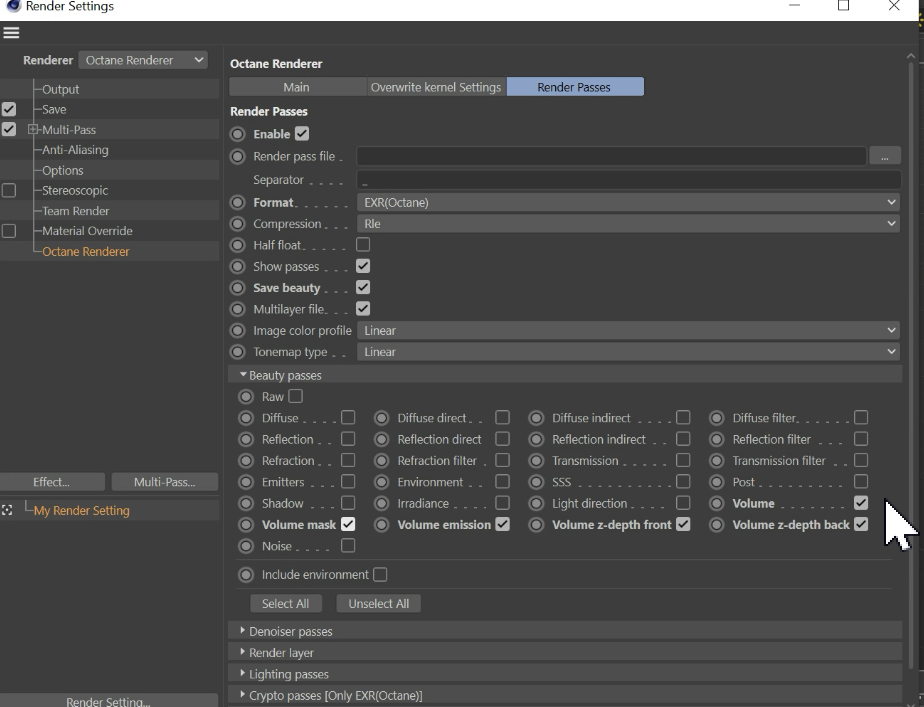Toggle the Show passes checkbox

[x=363, y=266]
